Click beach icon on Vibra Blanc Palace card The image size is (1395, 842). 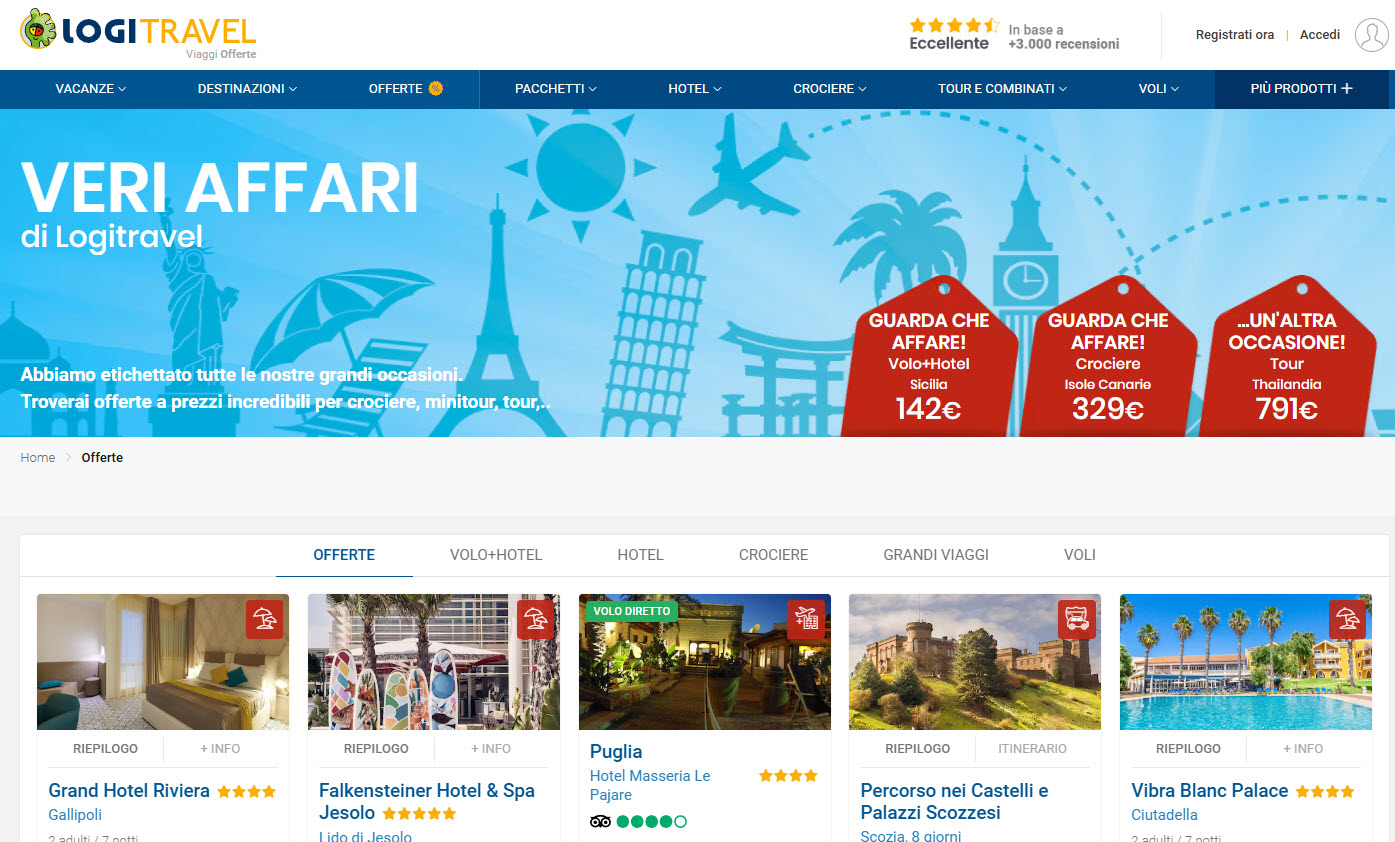click(1347, 620)
